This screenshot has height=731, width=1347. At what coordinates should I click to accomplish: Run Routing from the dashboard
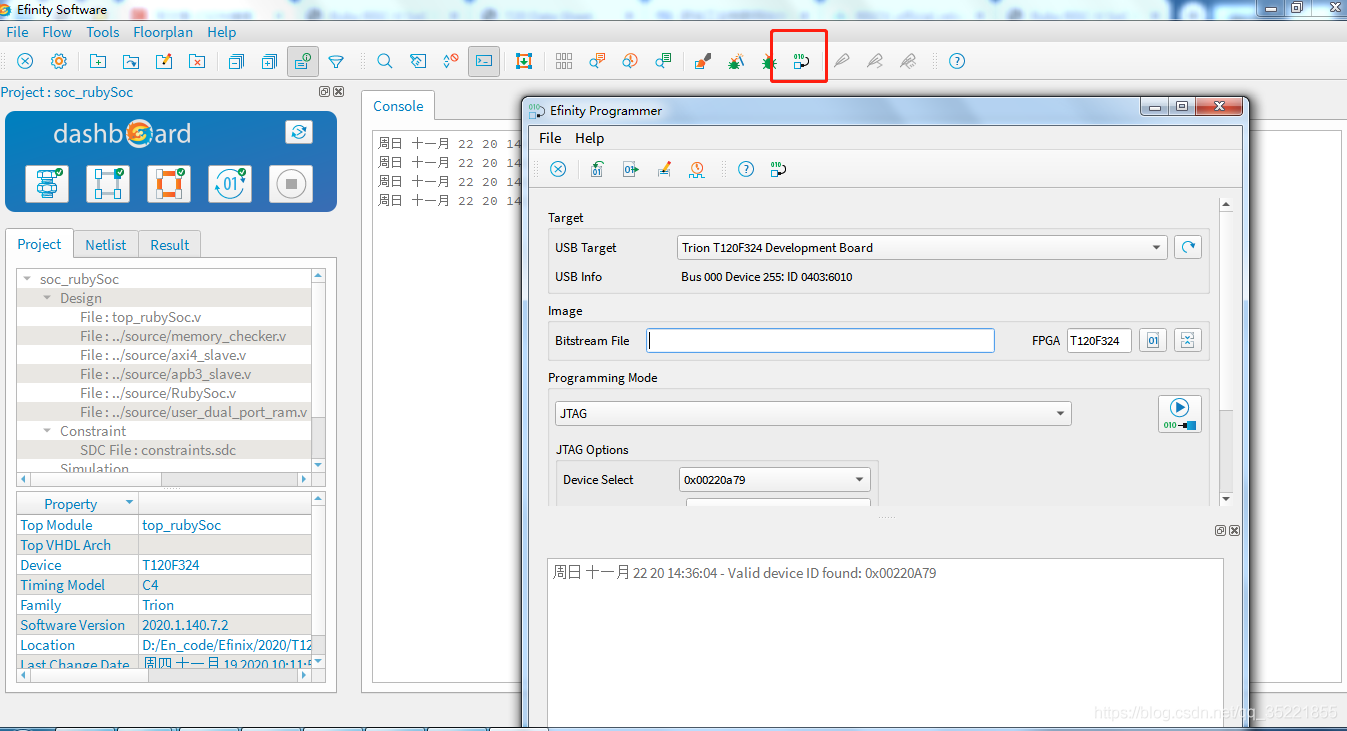[x=169, y=184]
